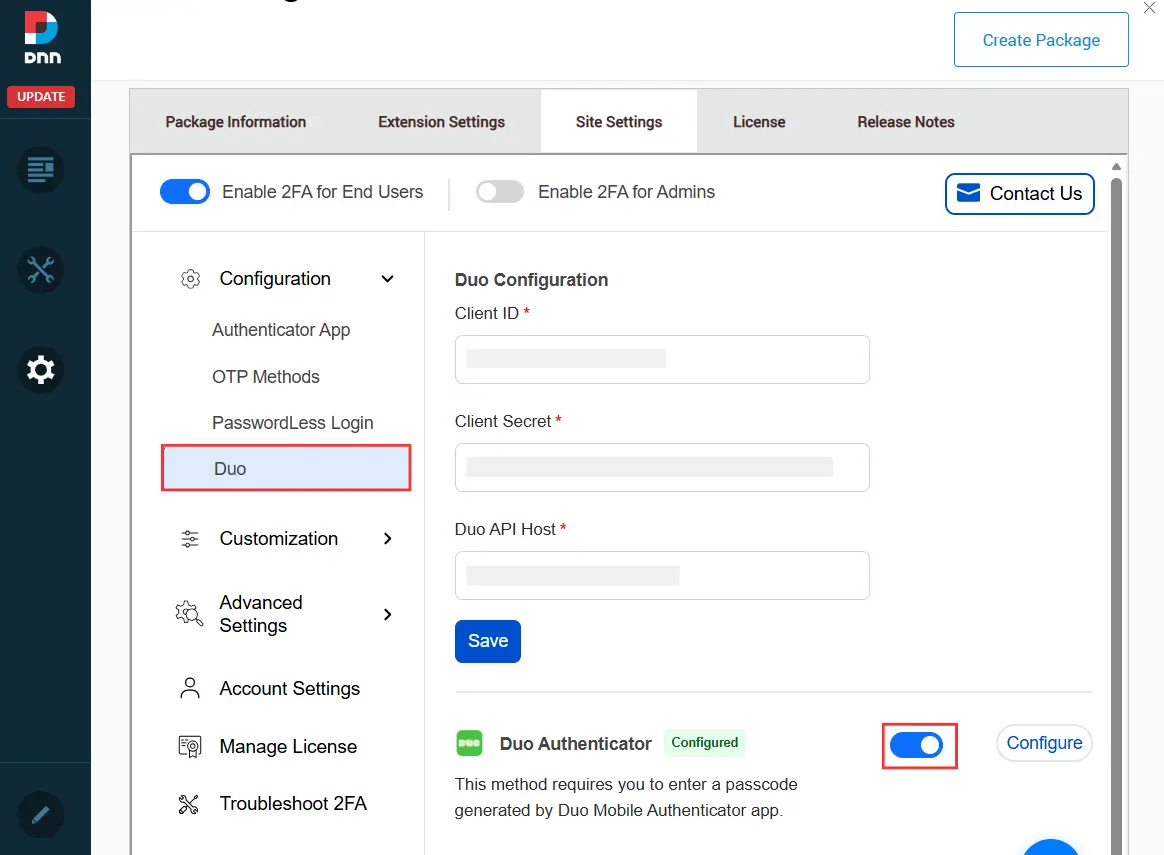The width and height of the screenshot is (1164, 855).
Task: Toggle Enable 2FA for Admins
Action: 500,191
